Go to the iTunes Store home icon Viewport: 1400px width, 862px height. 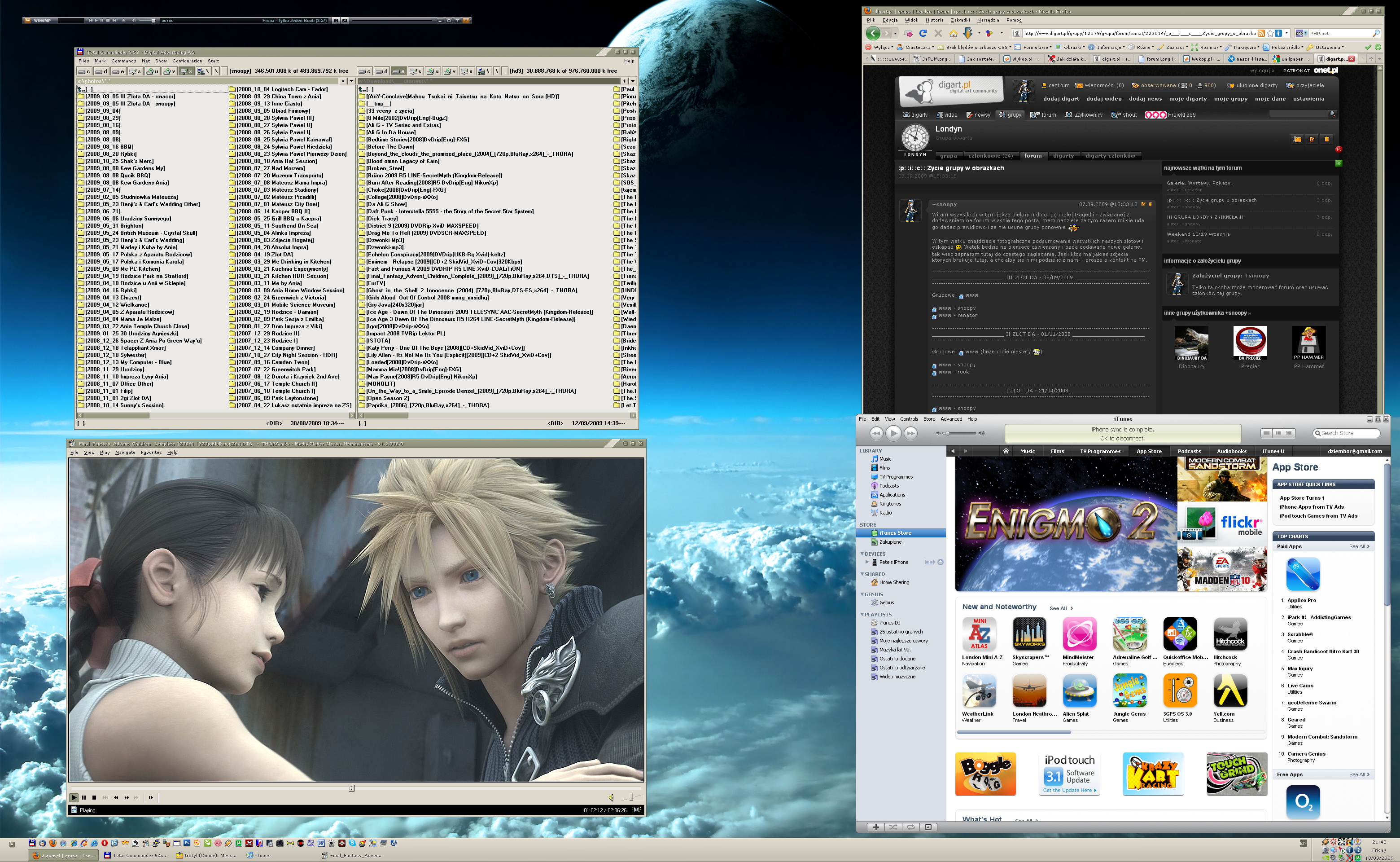click(1006, 451)
